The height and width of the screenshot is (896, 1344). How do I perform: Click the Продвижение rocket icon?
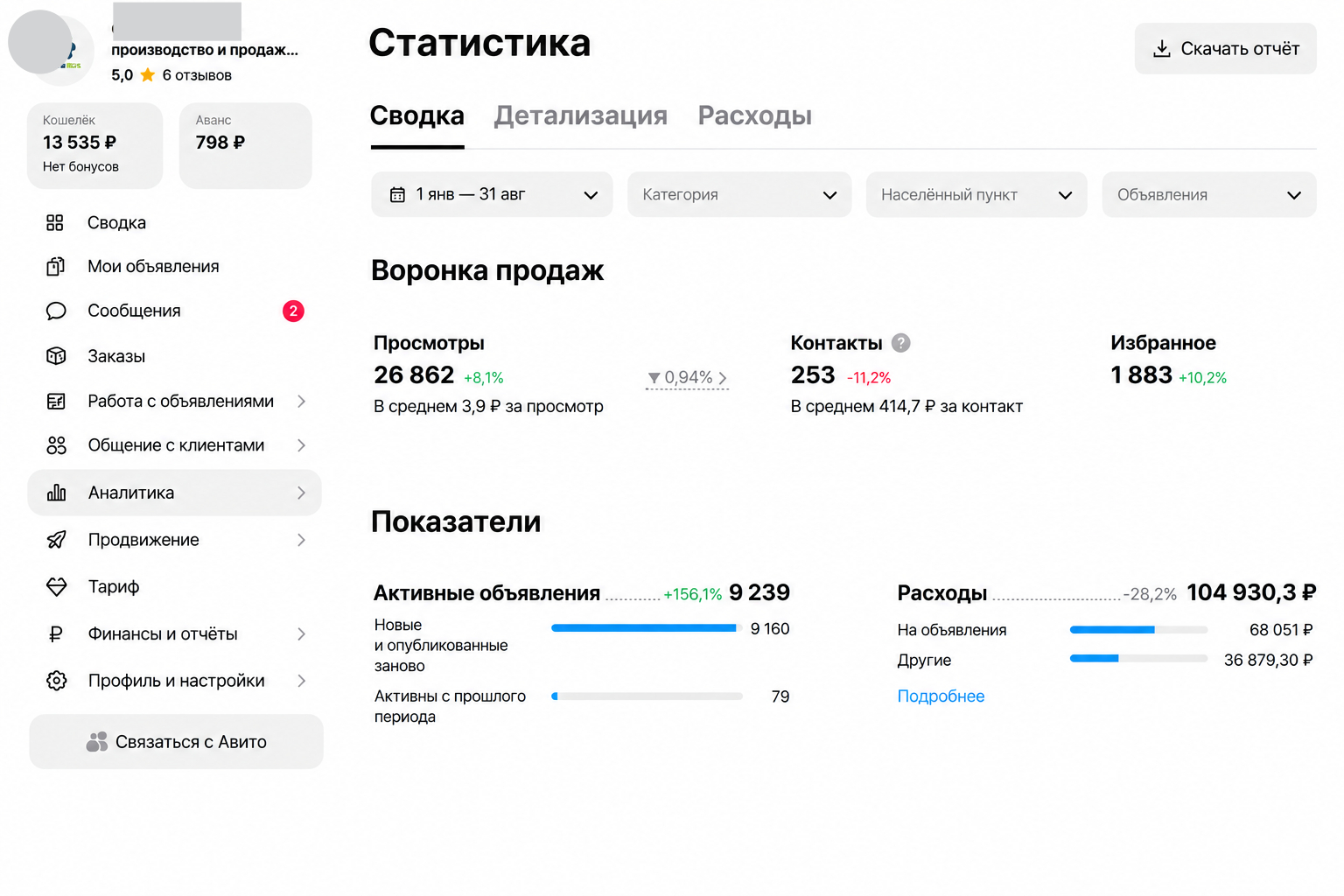(56, 540)
